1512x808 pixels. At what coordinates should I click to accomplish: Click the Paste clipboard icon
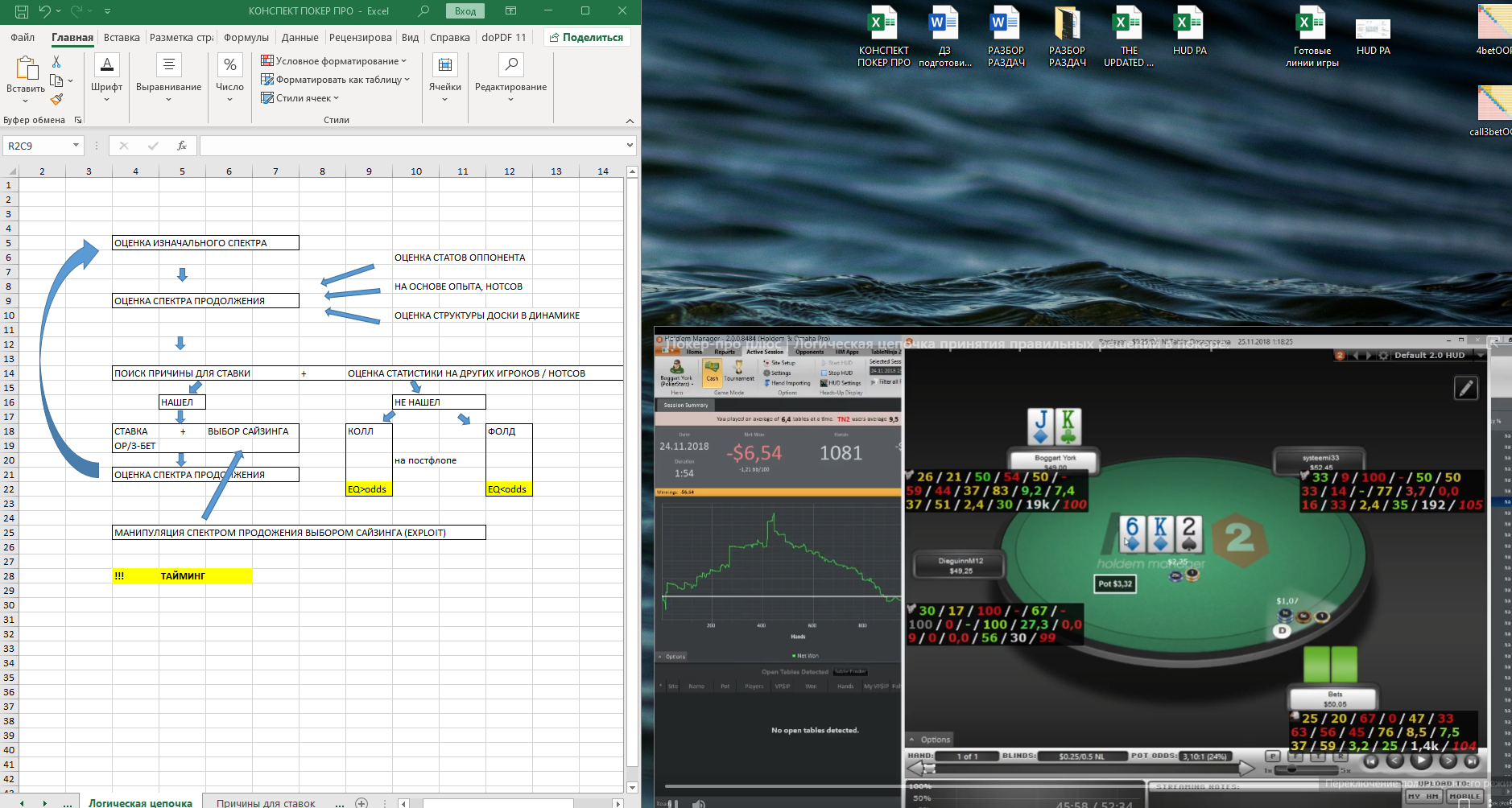pos(26,68)
